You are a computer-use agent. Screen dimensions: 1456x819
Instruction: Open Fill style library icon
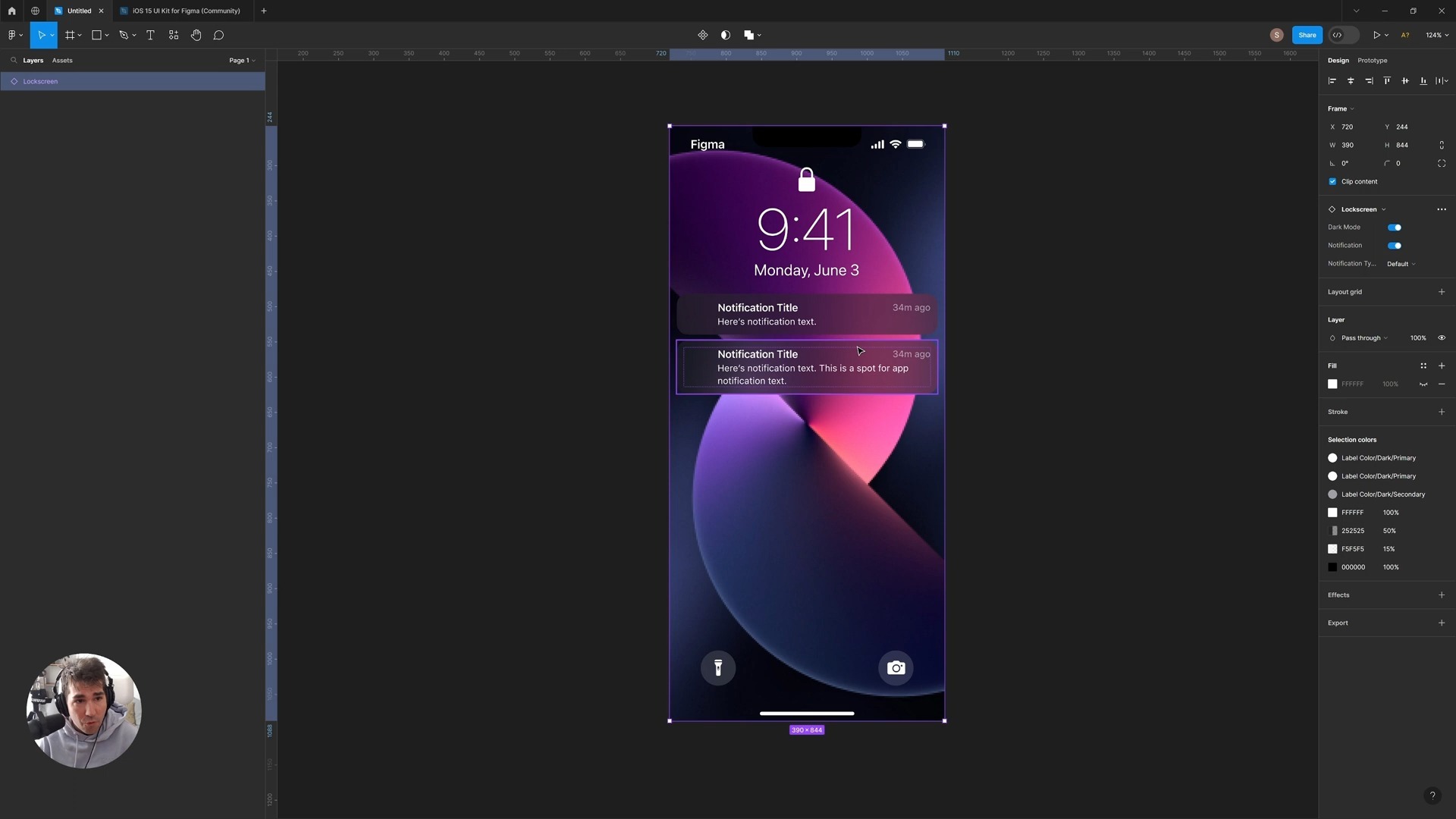[1423, 366]
